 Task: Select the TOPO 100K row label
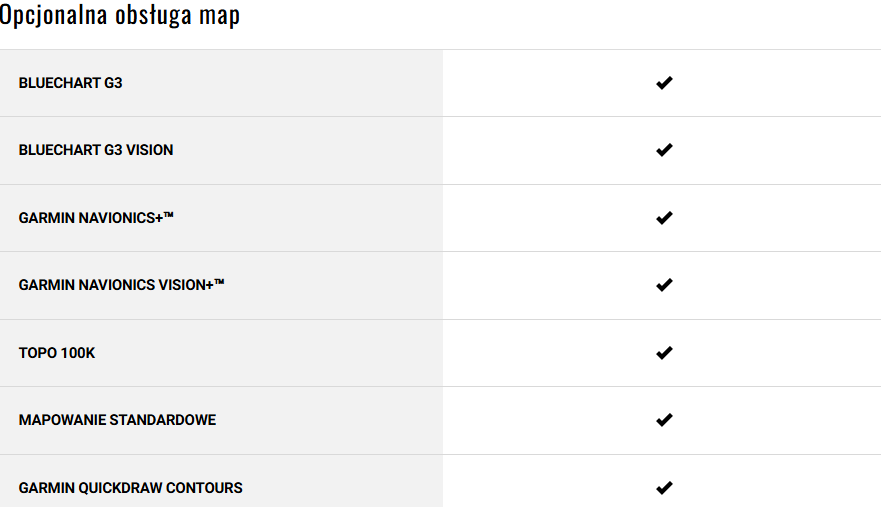point(57,353)
